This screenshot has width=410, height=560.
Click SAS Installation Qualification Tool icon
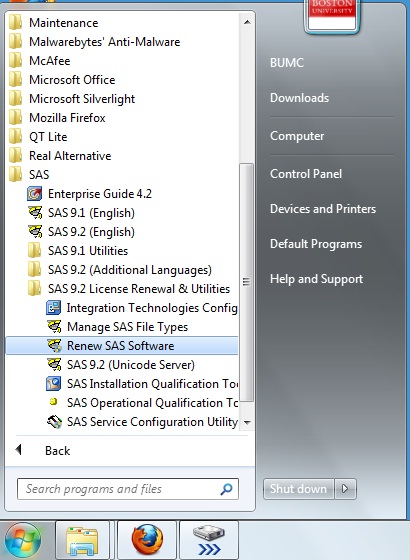click(54, 384)
